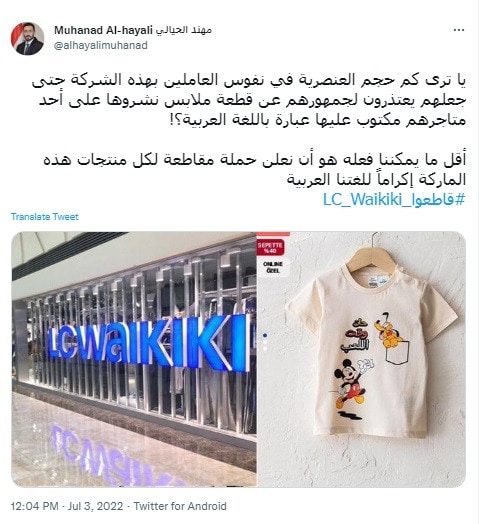Click the ONLINE ÖZEL badge
This screenshot has width=480, height=524.
tap(273, 267)
